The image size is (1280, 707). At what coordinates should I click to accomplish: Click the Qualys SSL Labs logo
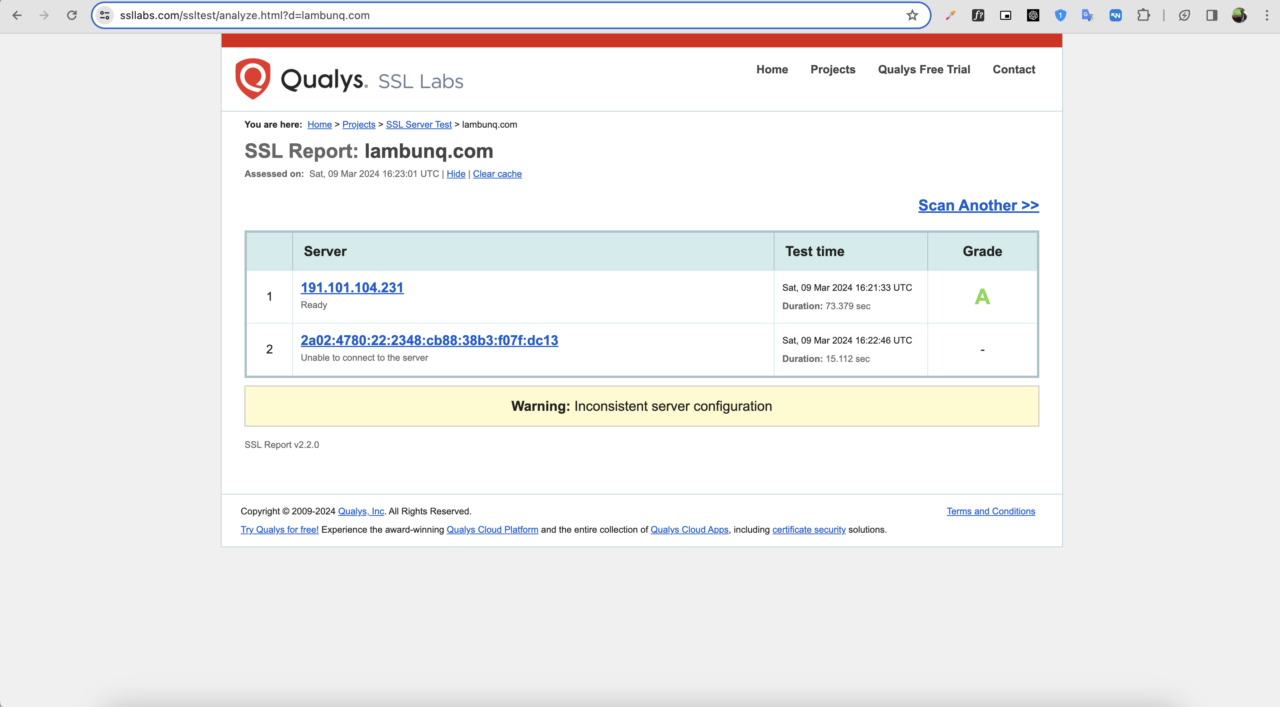[349, 79]
